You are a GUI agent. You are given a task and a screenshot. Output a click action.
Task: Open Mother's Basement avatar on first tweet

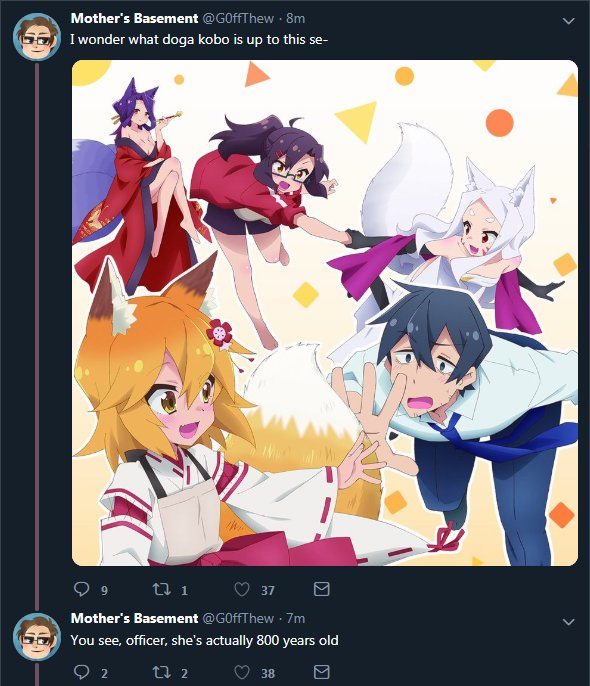37,37
